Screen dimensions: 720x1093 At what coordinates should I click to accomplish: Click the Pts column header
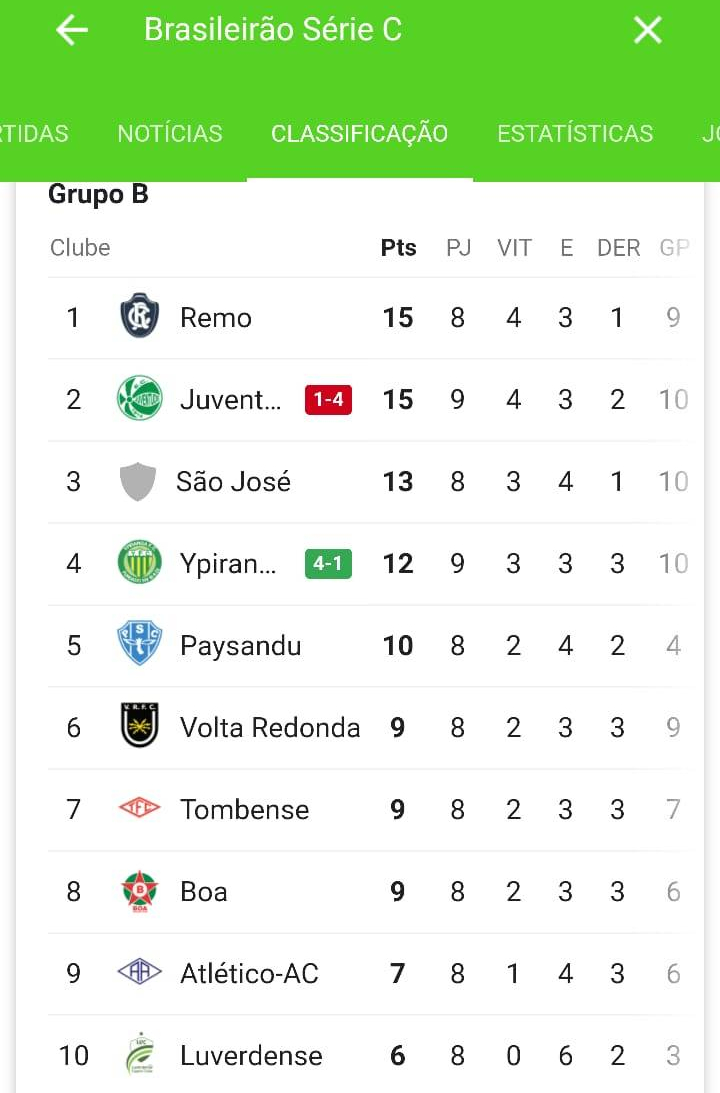point(398,248)
